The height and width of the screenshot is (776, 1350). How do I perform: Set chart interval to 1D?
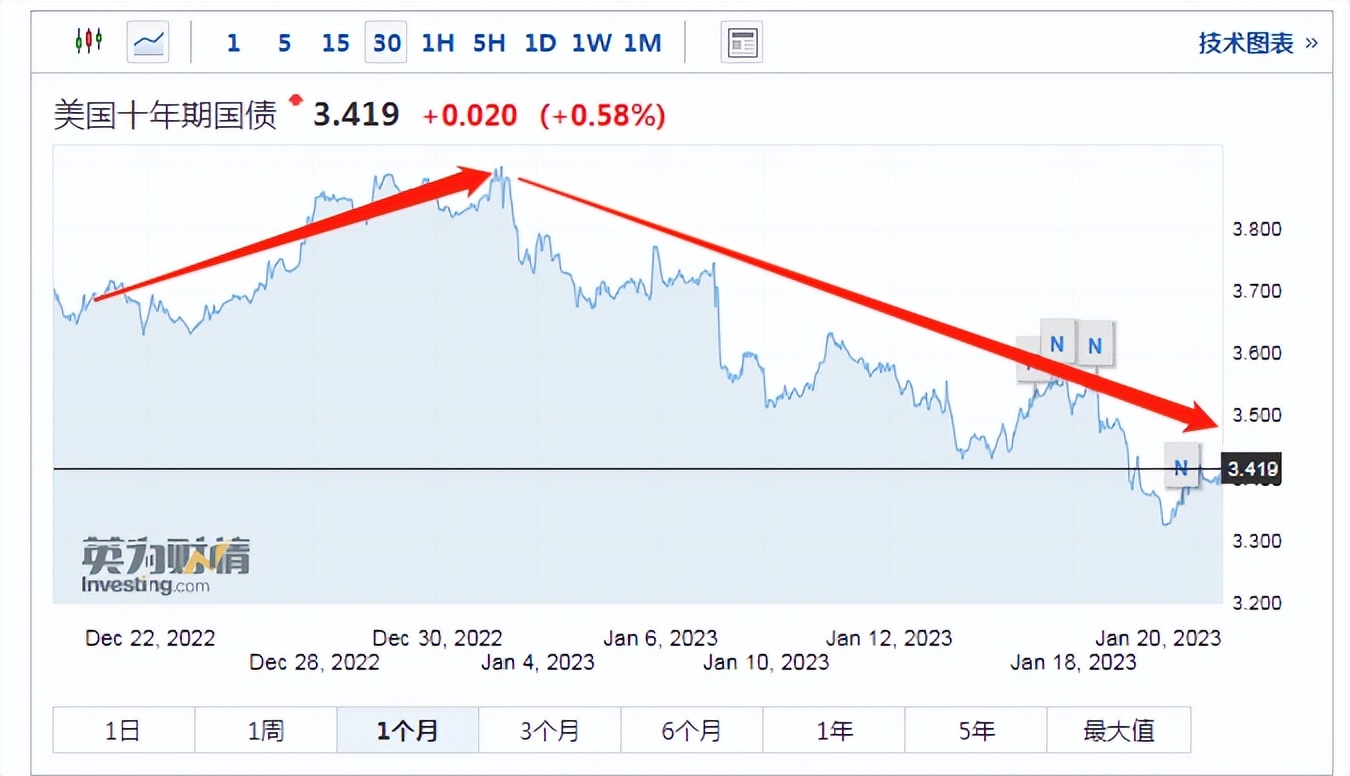(x=540, y=43)
